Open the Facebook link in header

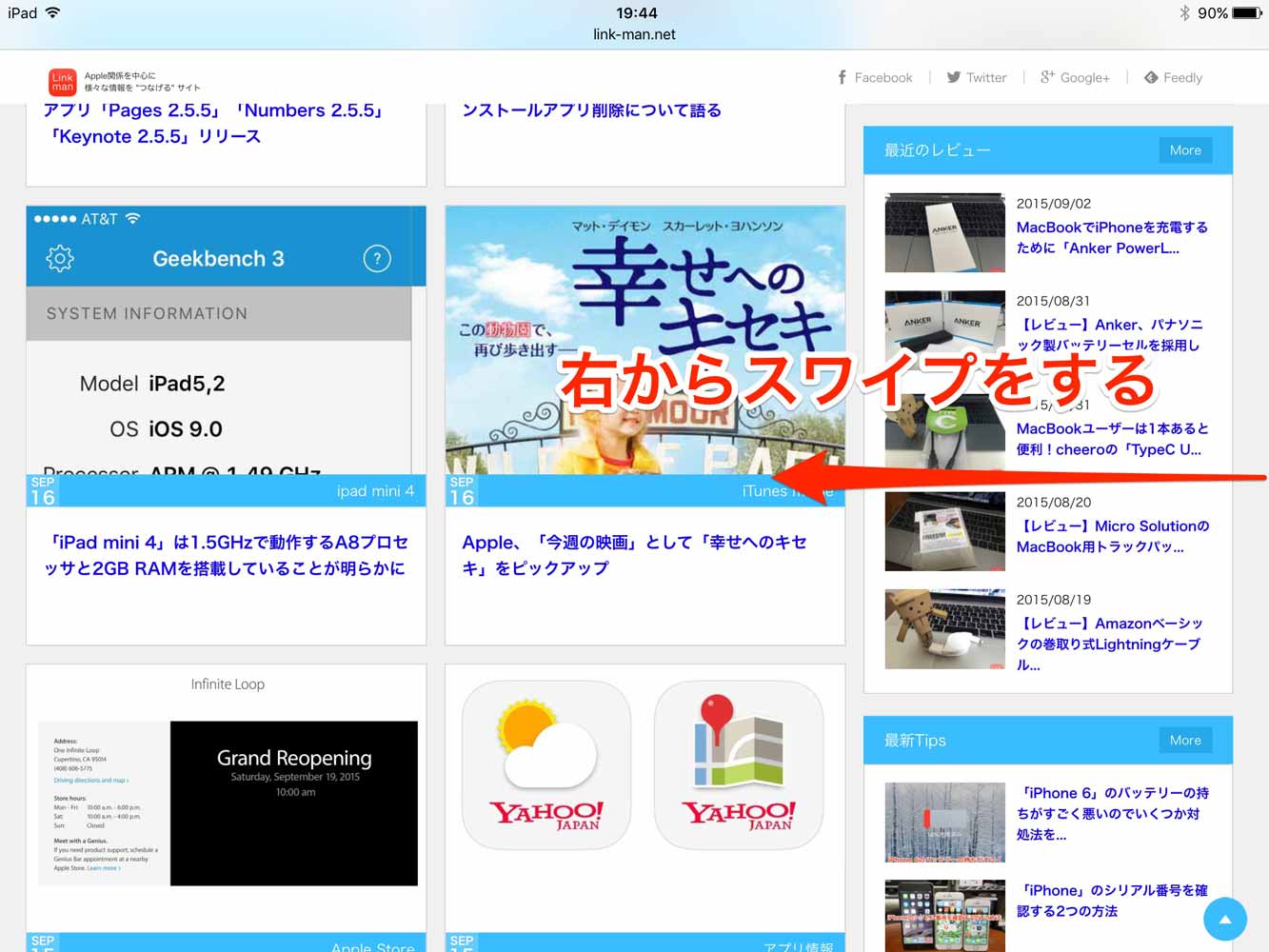[x=875, y=78]
